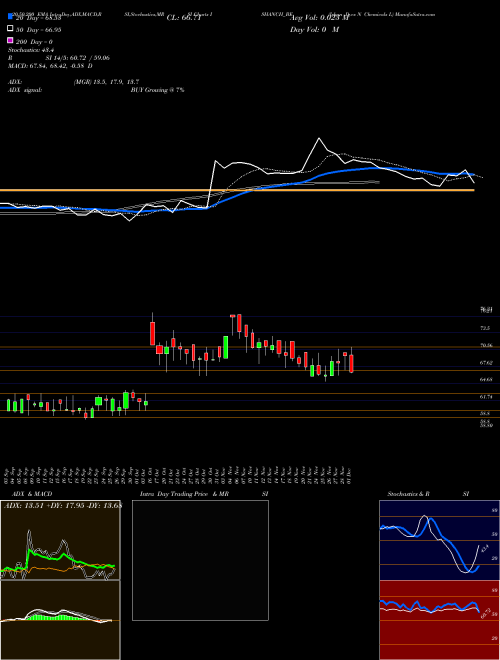Click the 'Avg Vol: 0.023 M' text
Image resolution: width=500 pixels, height=660 pixels.
point(320,18)
